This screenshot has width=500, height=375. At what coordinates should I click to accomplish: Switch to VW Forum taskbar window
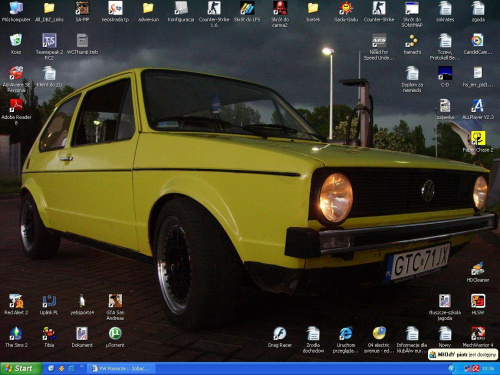click(x=122, y=368)
